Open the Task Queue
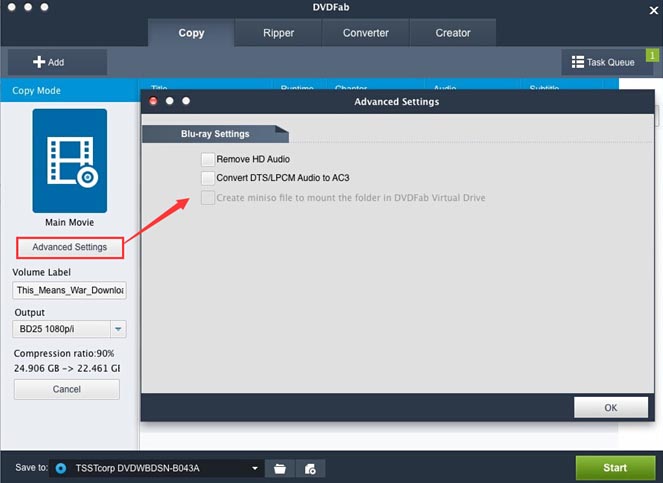The image size is (663, 483). (607, 62)
